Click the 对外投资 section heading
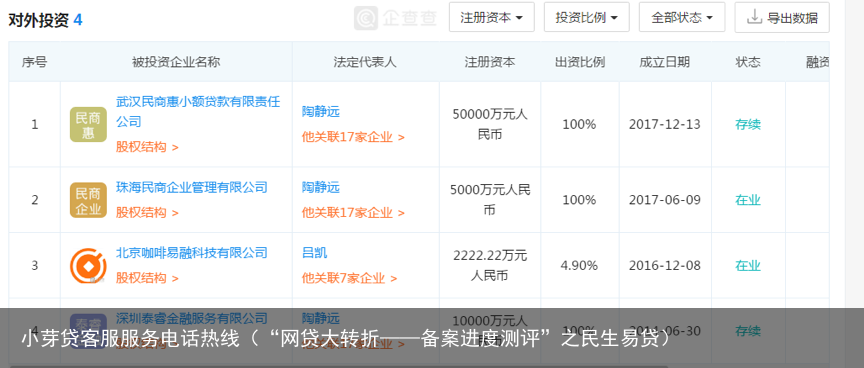 39,20
